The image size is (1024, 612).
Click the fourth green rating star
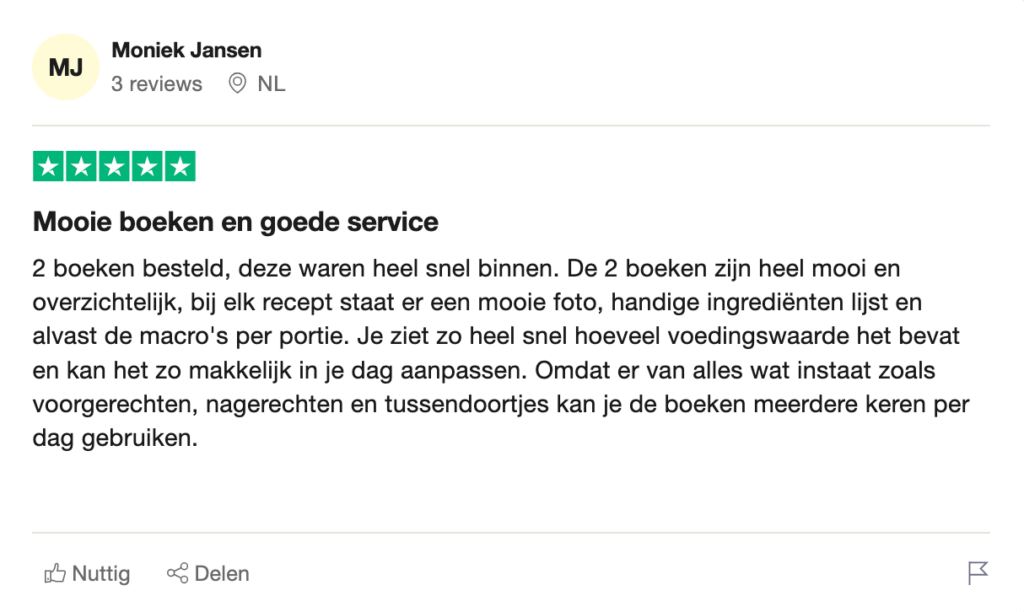click(147, 167)
